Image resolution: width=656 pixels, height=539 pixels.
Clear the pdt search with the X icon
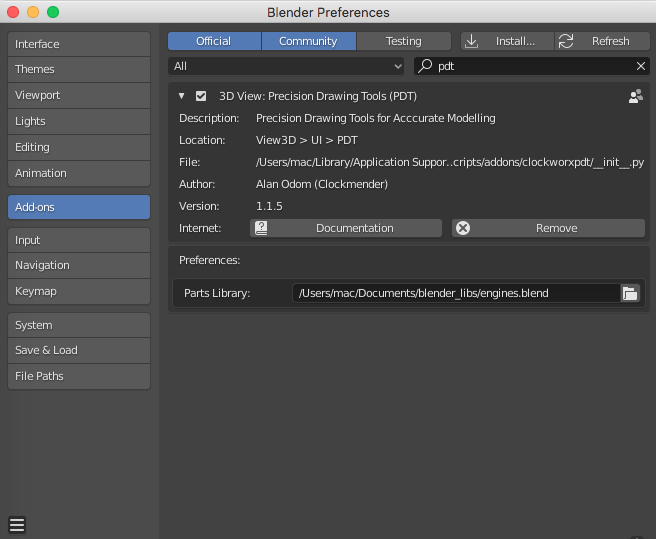tap(641, 66)
